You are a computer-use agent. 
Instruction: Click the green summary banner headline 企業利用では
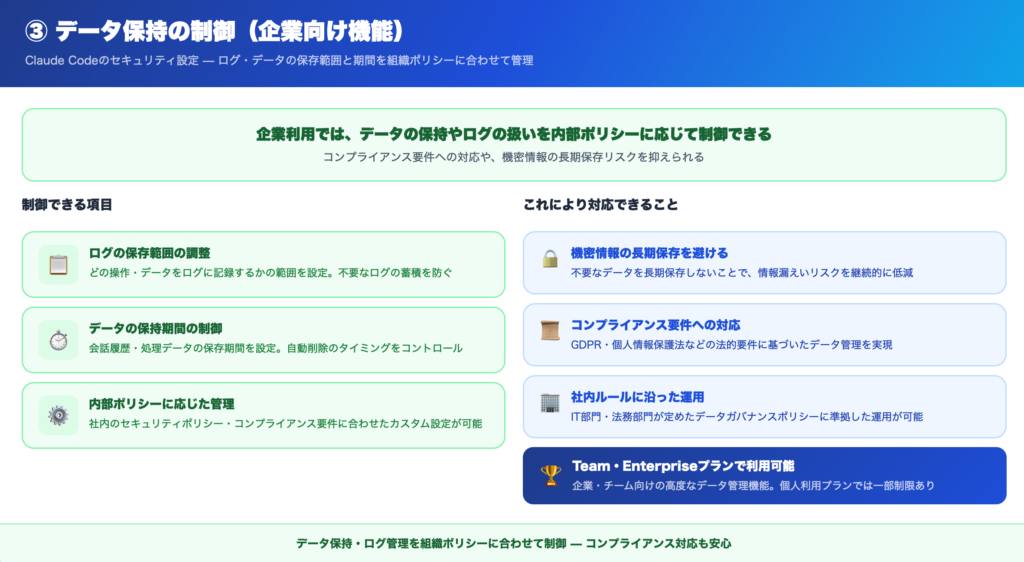pyautogui.click(x=513, y=134)
